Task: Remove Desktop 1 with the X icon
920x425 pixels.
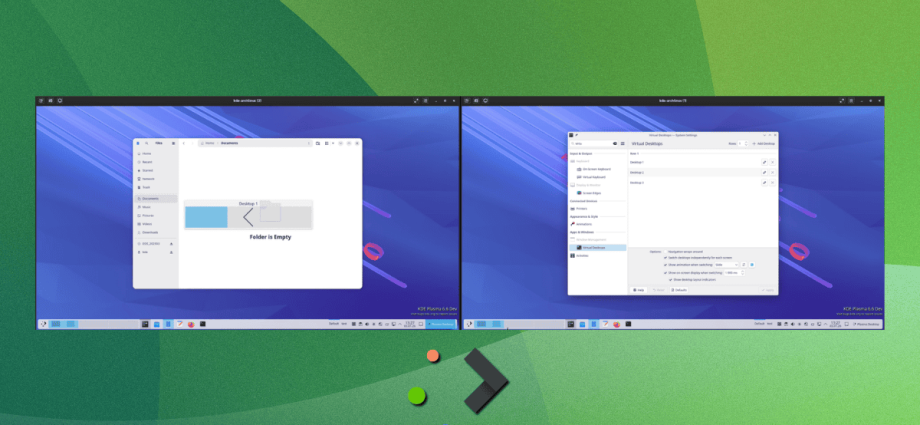Action: click(x=773, y=162)
